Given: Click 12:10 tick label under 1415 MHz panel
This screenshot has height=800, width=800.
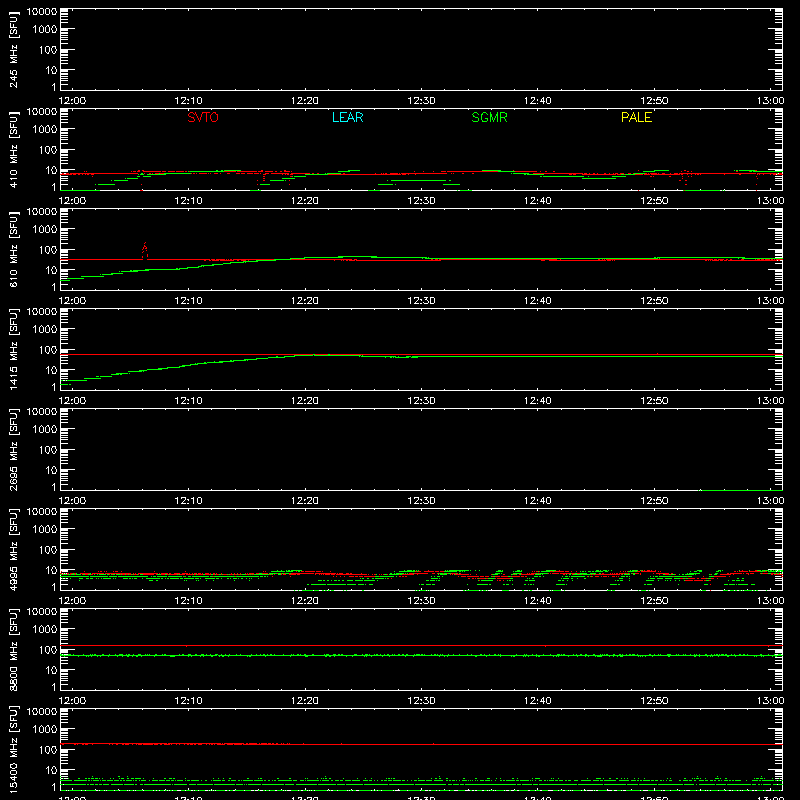Looking at the screenshot, I should coord(188,401).
